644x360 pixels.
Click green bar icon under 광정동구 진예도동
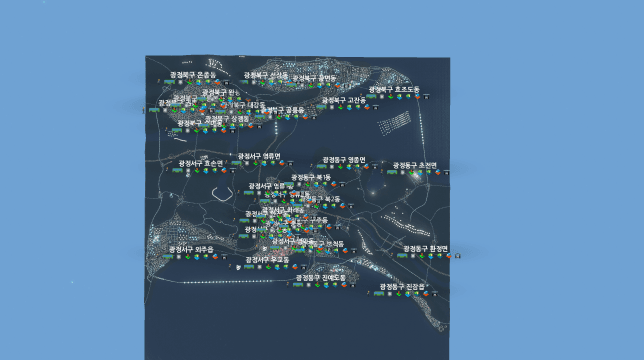click(x=298, y=285)
